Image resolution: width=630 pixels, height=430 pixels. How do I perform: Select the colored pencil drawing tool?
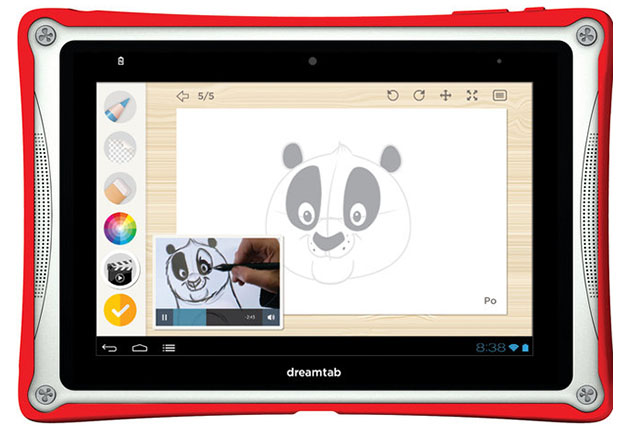(x=120, y=107)
